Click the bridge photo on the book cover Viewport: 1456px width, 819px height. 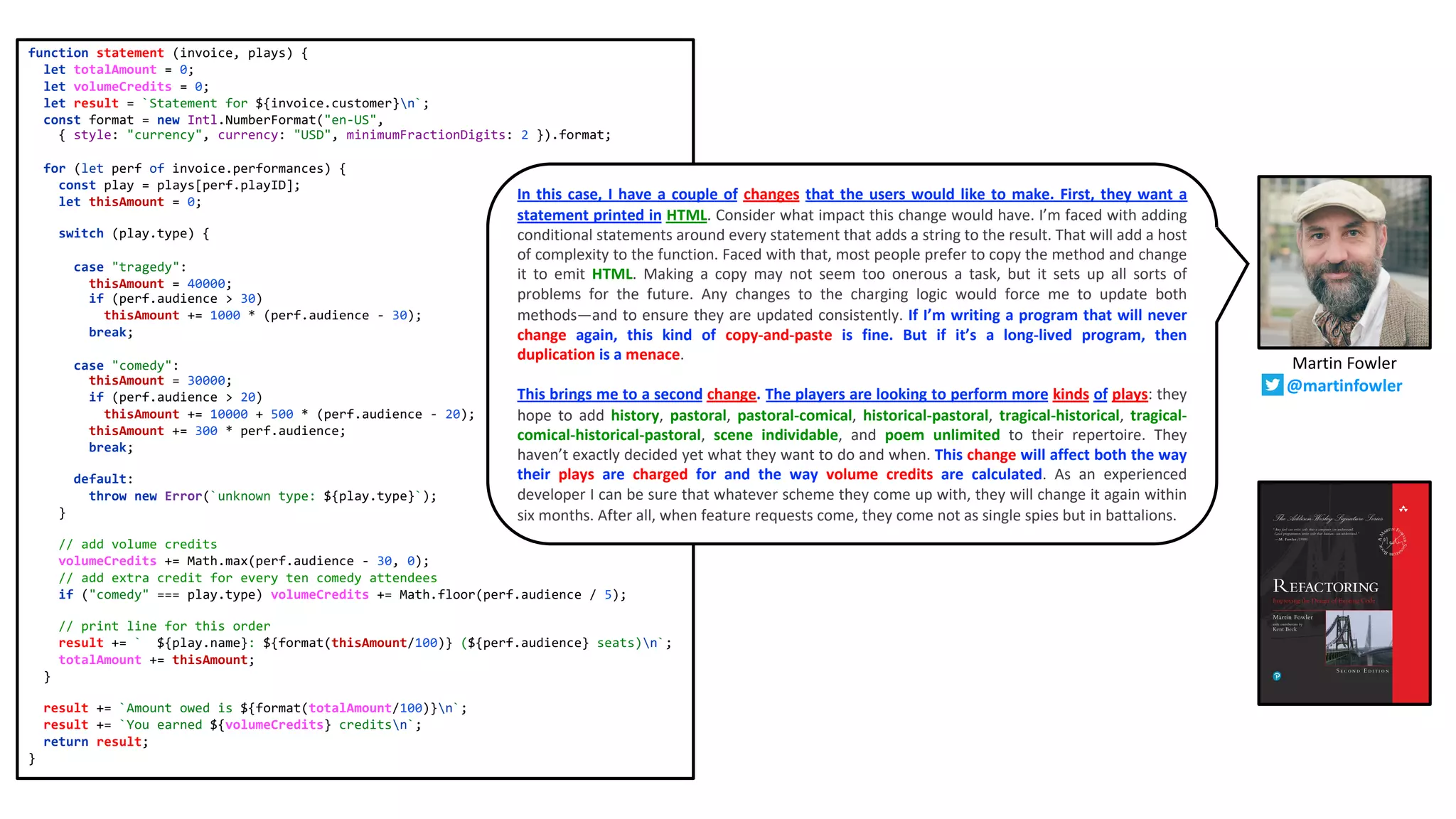coord(1359,637)
